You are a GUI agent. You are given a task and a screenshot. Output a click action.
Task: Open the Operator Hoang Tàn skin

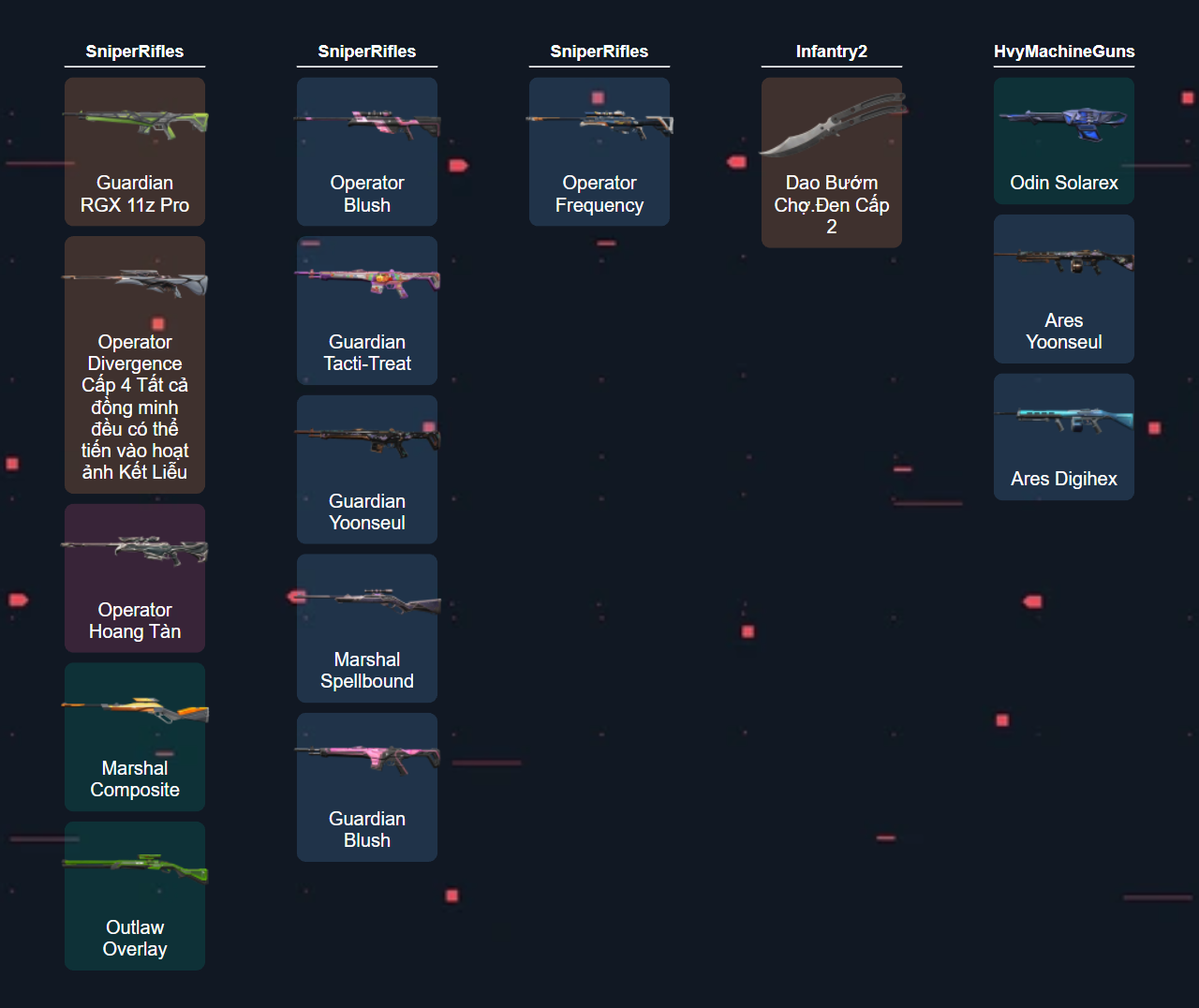point(135,579)
